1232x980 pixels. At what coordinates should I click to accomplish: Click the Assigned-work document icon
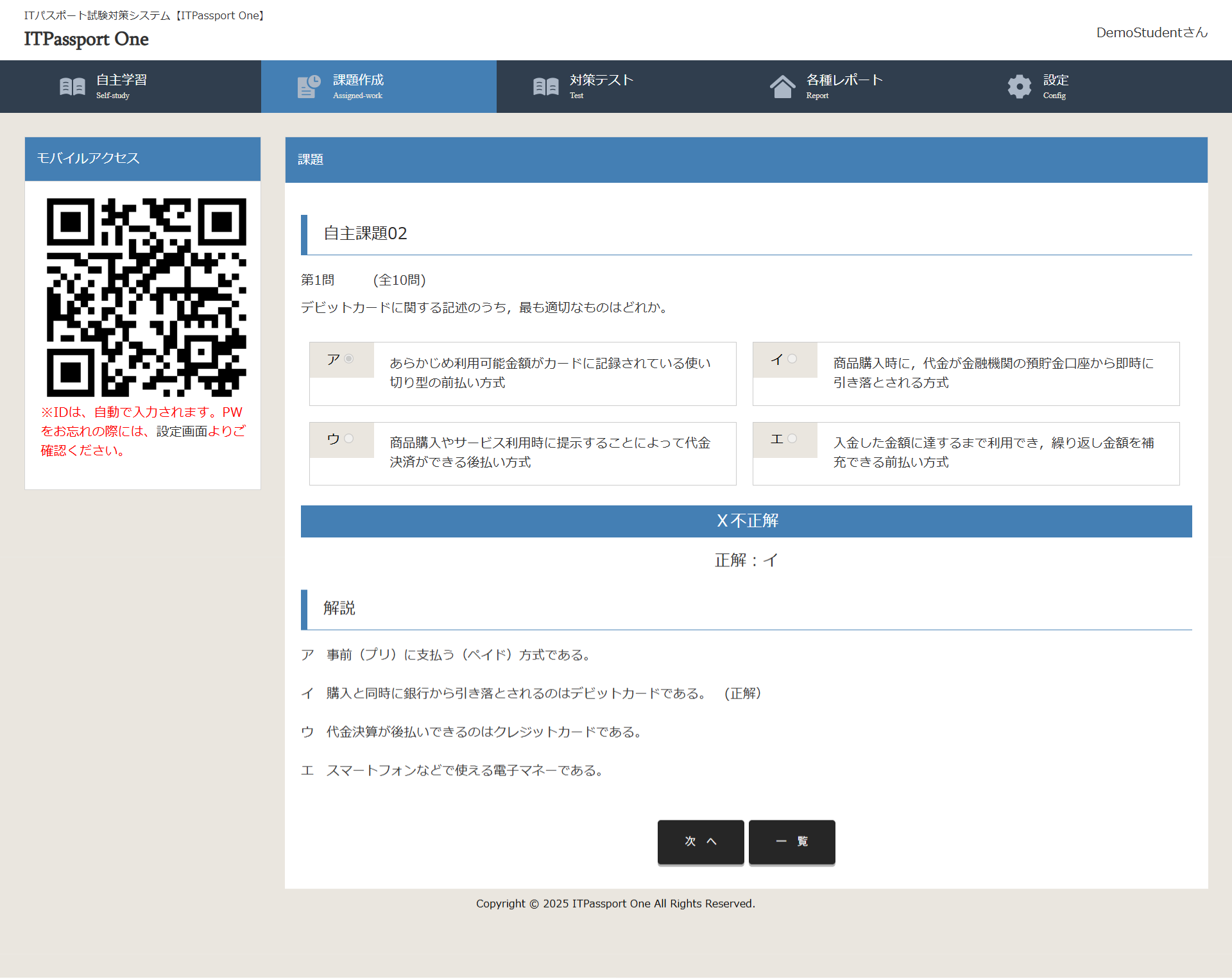[308, 86]
